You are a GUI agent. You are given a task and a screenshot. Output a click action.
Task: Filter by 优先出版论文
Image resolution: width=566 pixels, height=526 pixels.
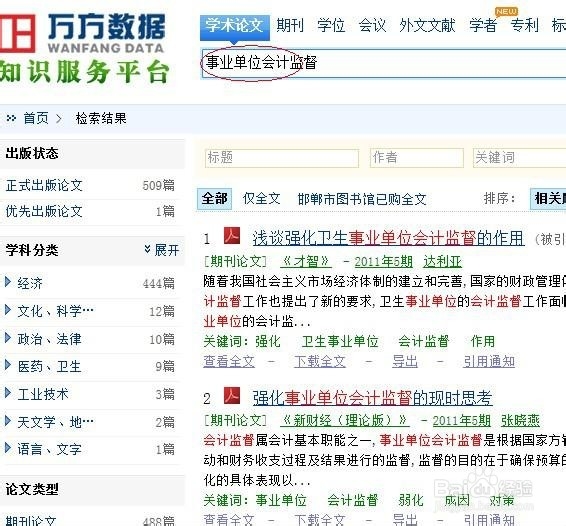[x=44, y=212]
